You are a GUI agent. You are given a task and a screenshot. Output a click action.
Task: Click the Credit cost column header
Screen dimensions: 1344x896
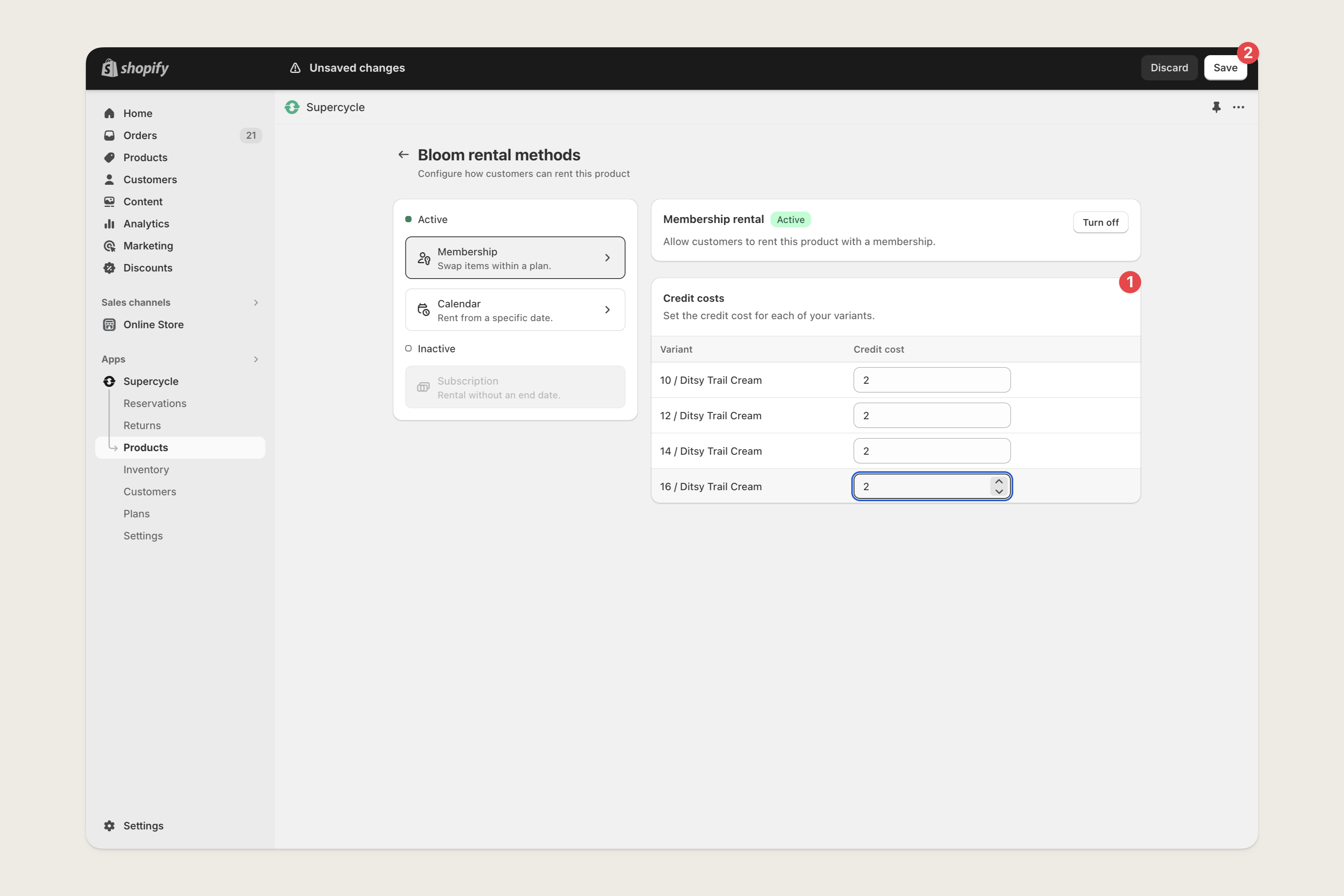879,349
